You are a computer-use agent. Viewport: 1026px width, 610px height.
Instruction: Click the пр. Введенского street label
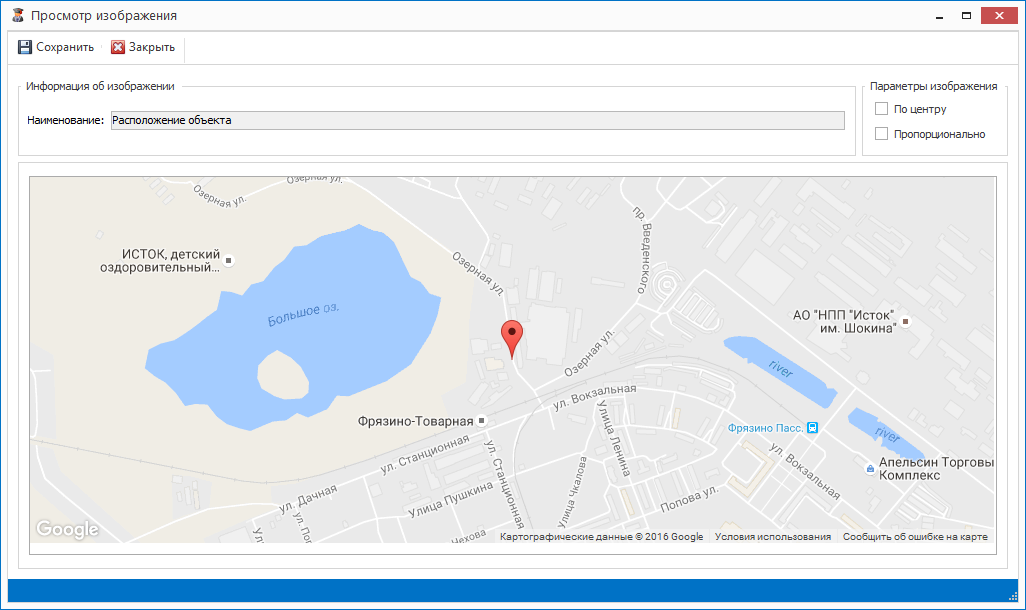(x=643, y=250)
